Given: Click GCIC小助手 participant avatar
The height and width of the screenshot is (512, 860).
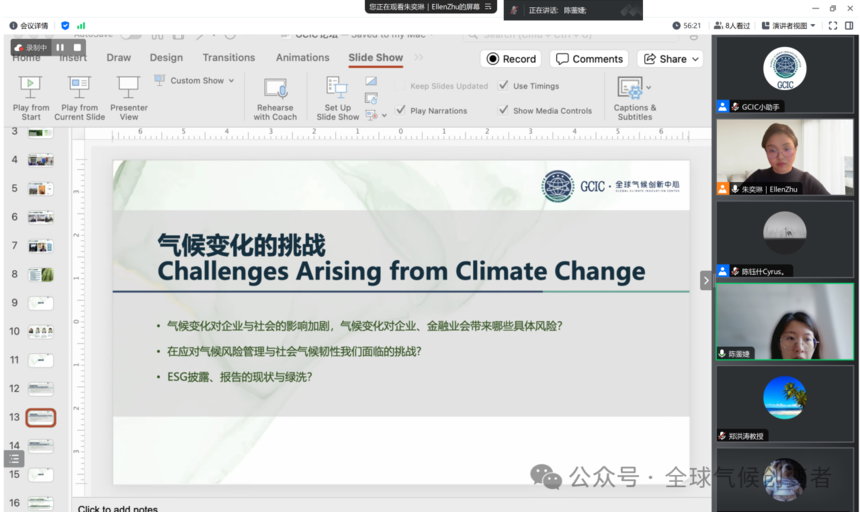Looking at the screenshot, I should (x=785, y=69).
